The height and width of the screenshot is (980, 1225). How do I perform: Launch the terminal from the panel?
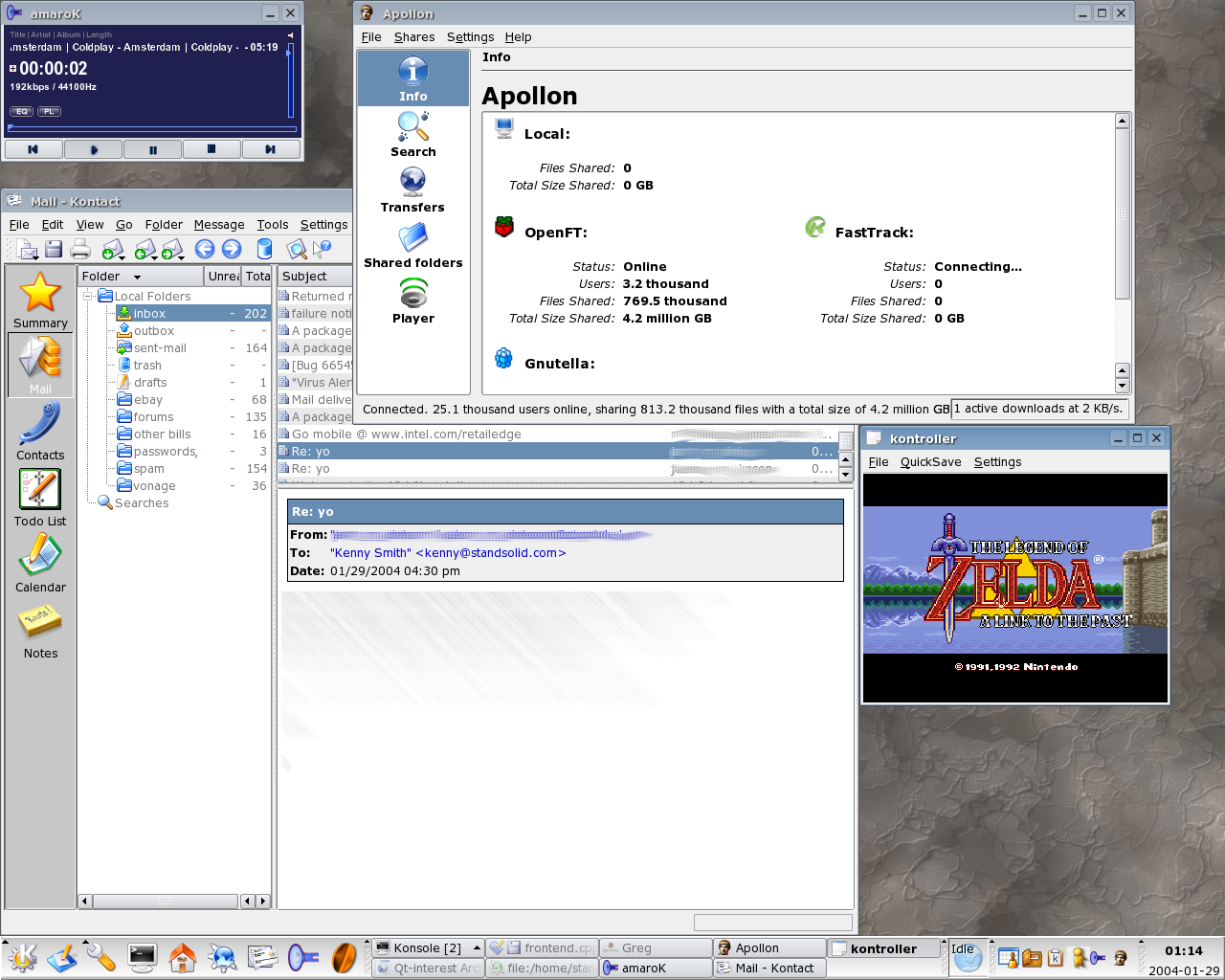click(143, 957)
